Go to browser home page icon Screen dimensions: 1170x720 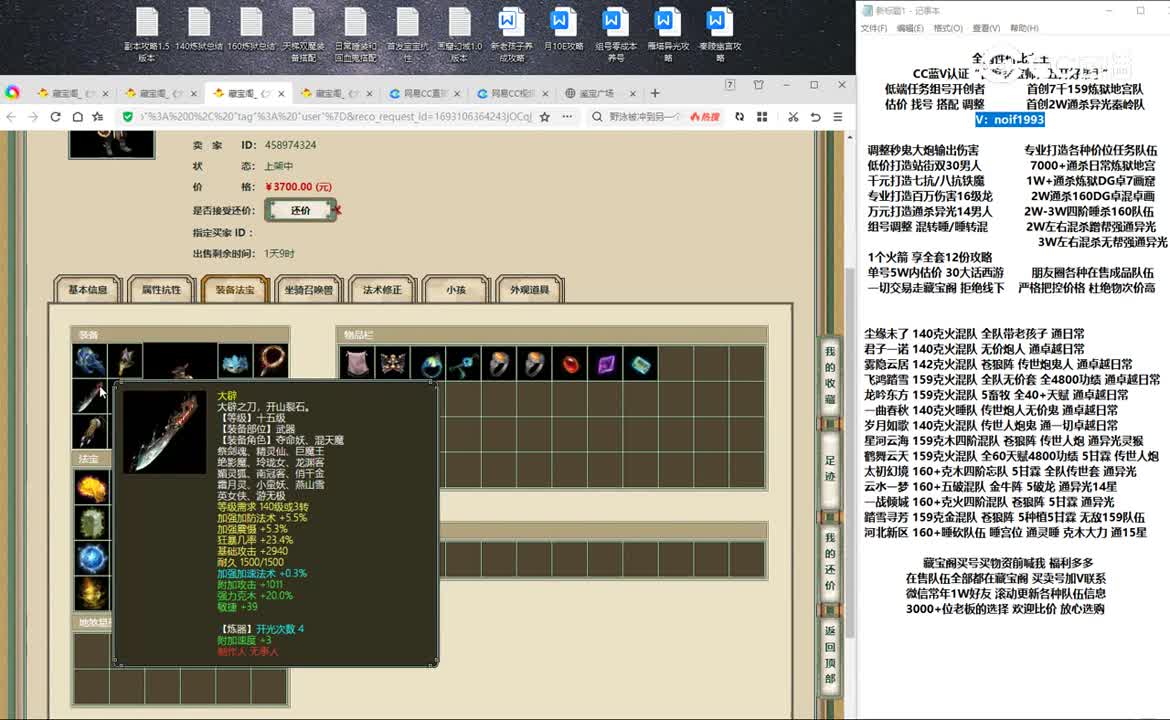[x=77, y=116]
